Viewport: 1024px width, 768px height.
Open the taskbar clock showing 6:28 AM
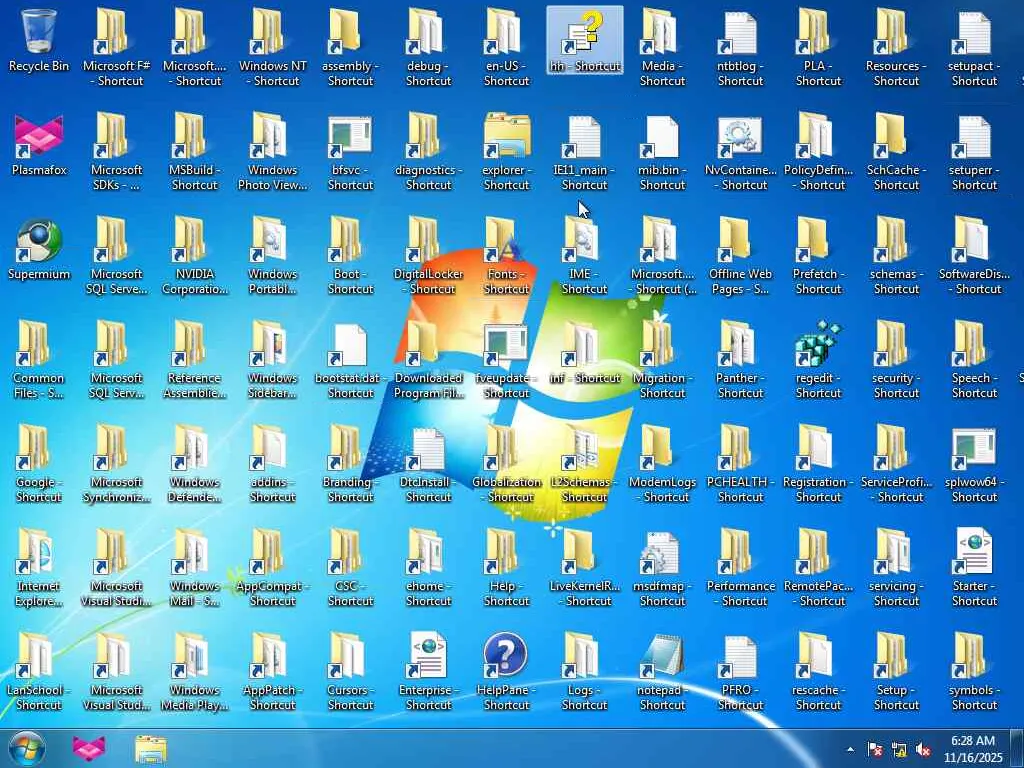[x=973, y=749]
